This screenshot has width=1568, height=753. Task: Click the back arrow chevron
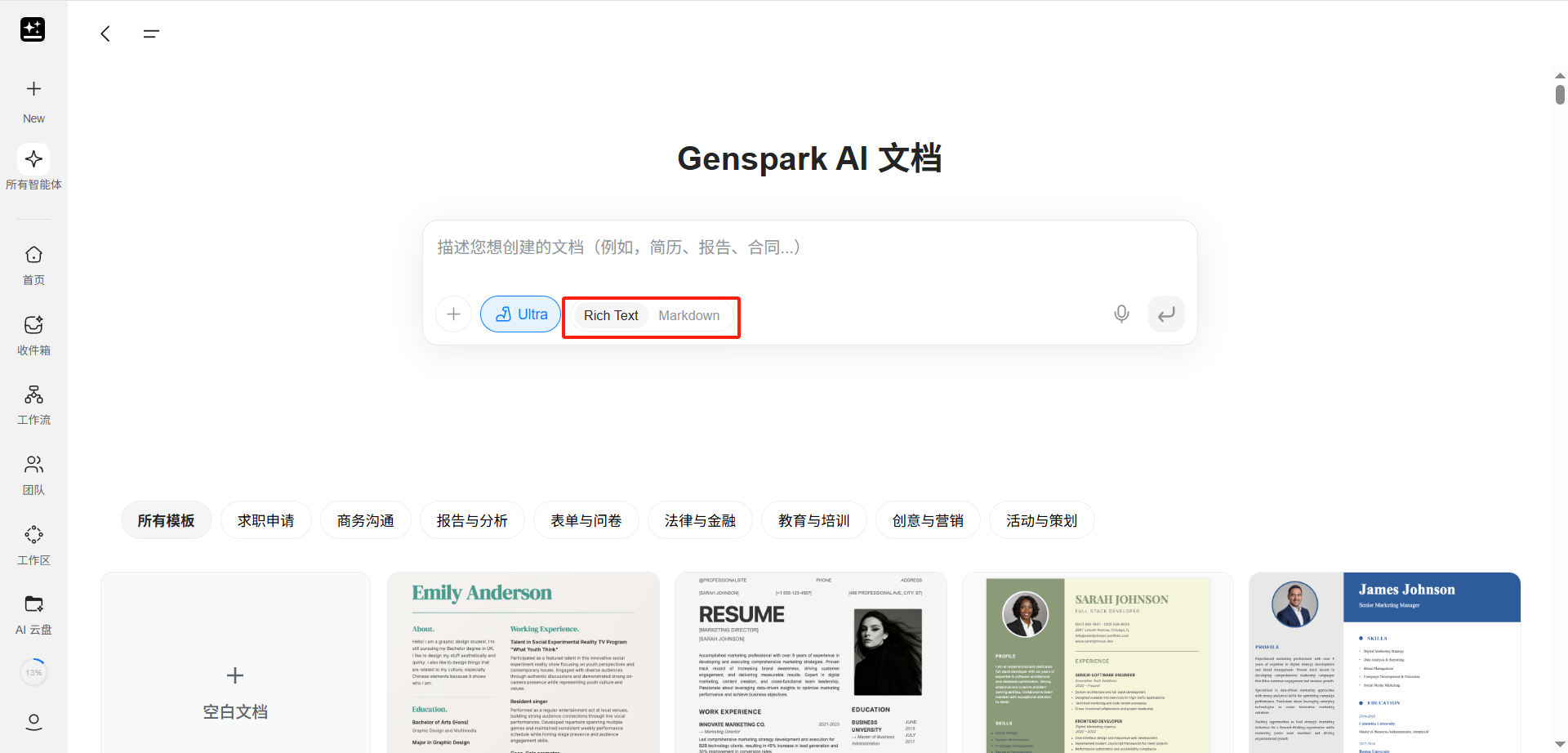[105, 33]
